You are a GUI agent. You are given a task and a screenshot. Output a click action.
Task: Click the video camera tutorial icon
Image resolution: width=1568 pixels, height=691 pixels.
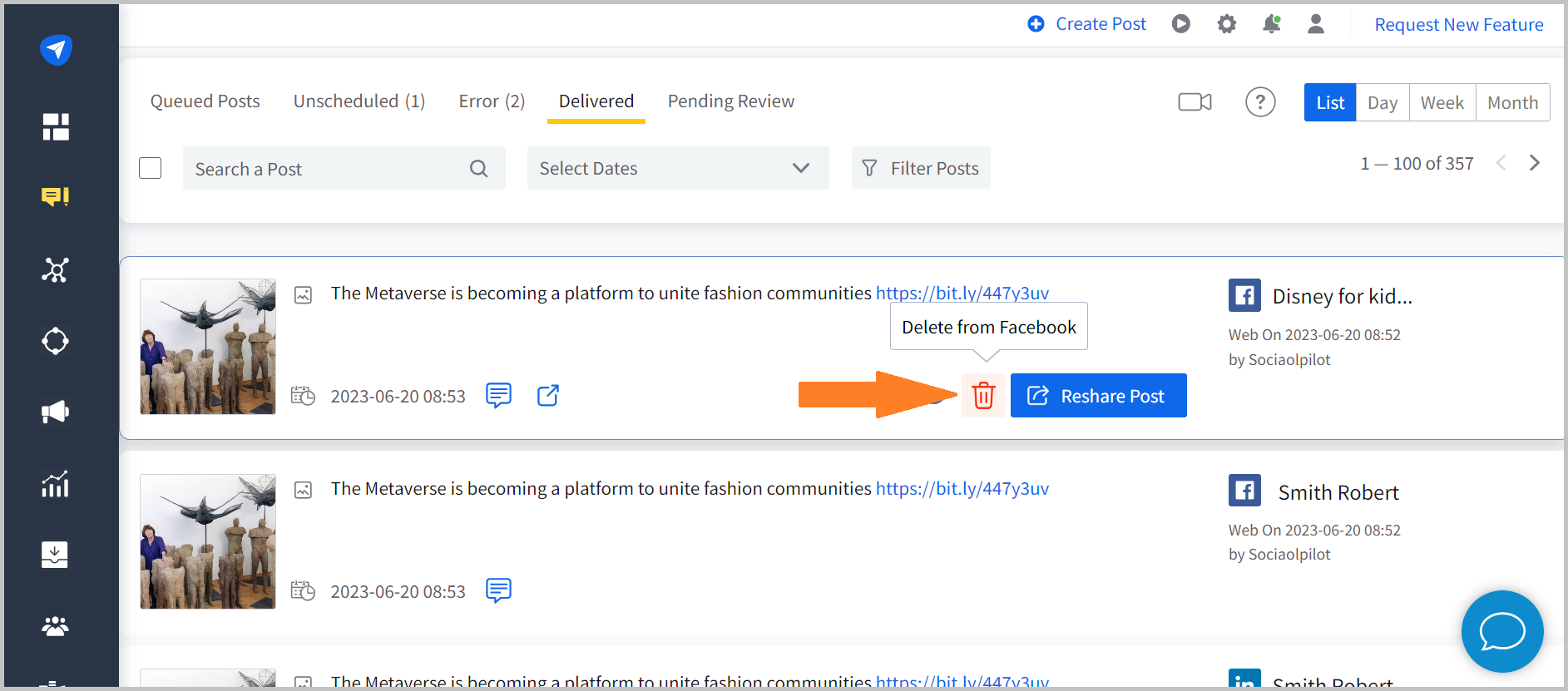[1195, 102]
